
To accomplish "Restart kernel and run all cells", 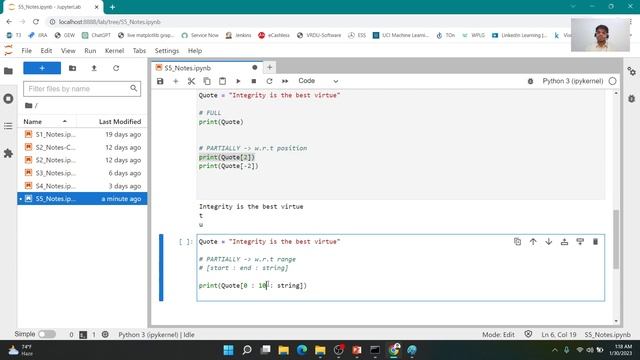I will [x=285, y=81].
